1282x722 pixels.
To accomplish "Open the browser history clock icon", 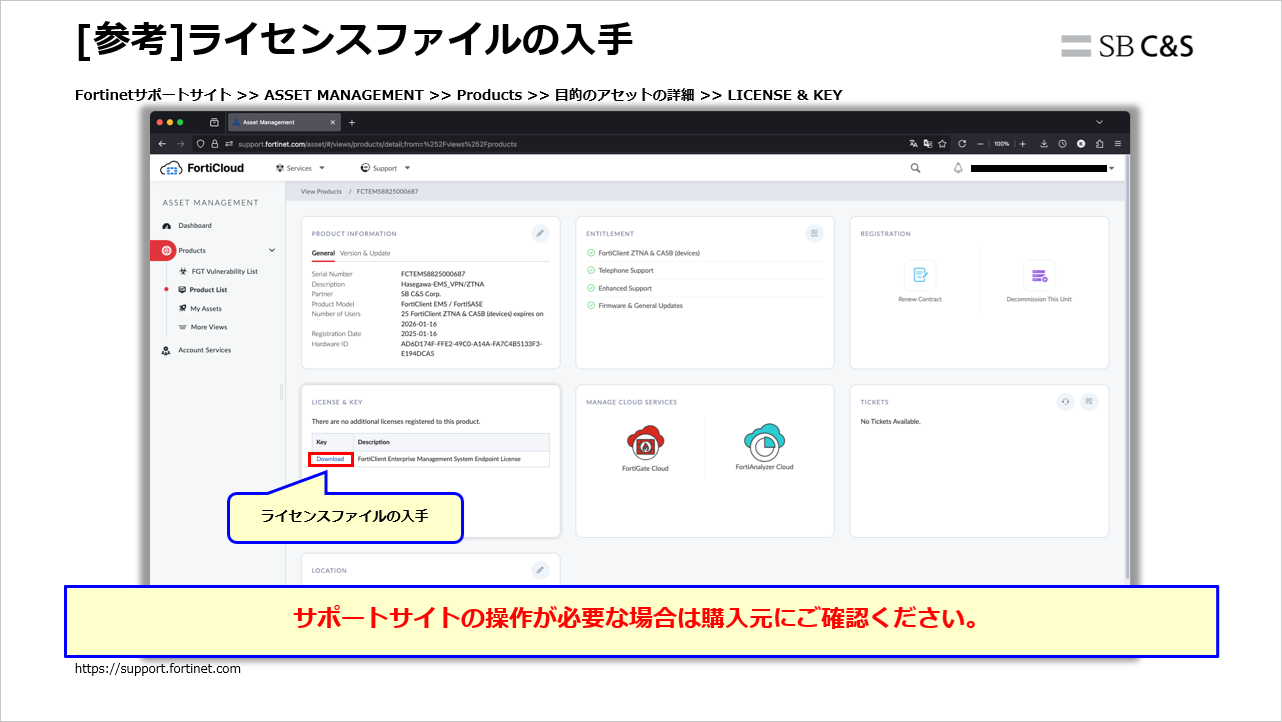I will 1062,144.
